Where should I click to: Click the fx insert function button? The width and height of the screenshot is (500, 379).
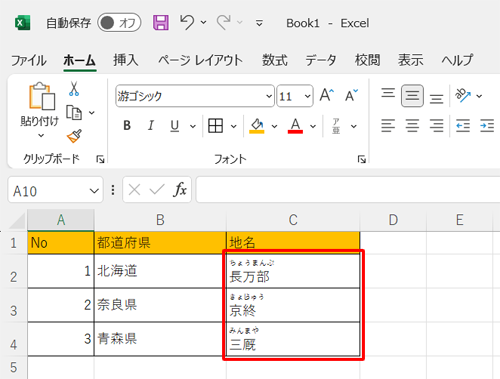click(180, 190)
